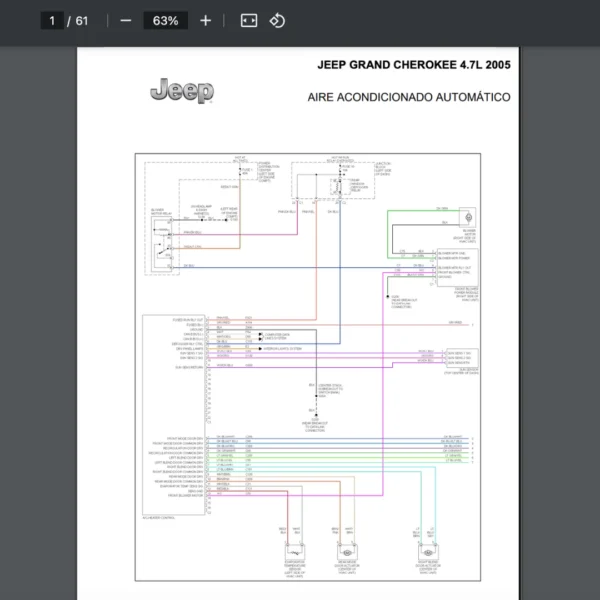Screen dimensions: 600x600
Task: Rotate the document counterclockwise
Action: pyautogui.click(x=278, y=21)
